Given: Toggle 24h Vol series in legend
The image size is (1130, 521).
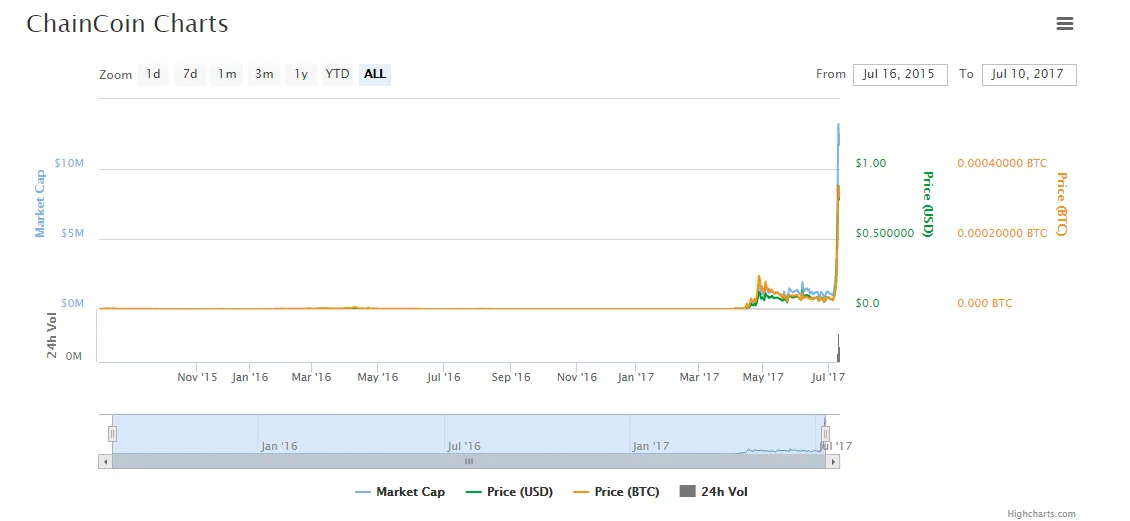Looking at the screenshot, I should tap(714, 492).
